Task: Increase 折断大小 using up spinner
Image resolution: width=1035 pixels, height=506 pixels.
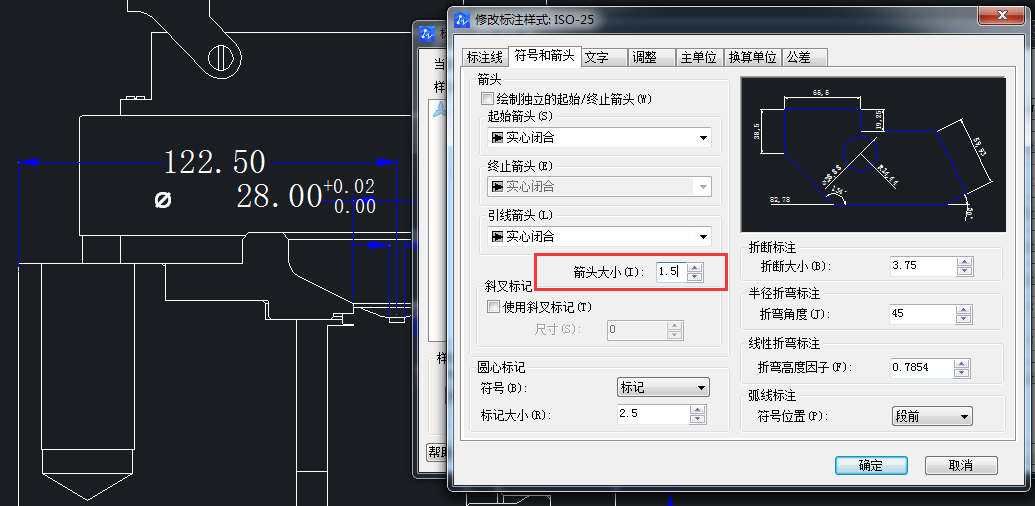Action: click(964, 262)
